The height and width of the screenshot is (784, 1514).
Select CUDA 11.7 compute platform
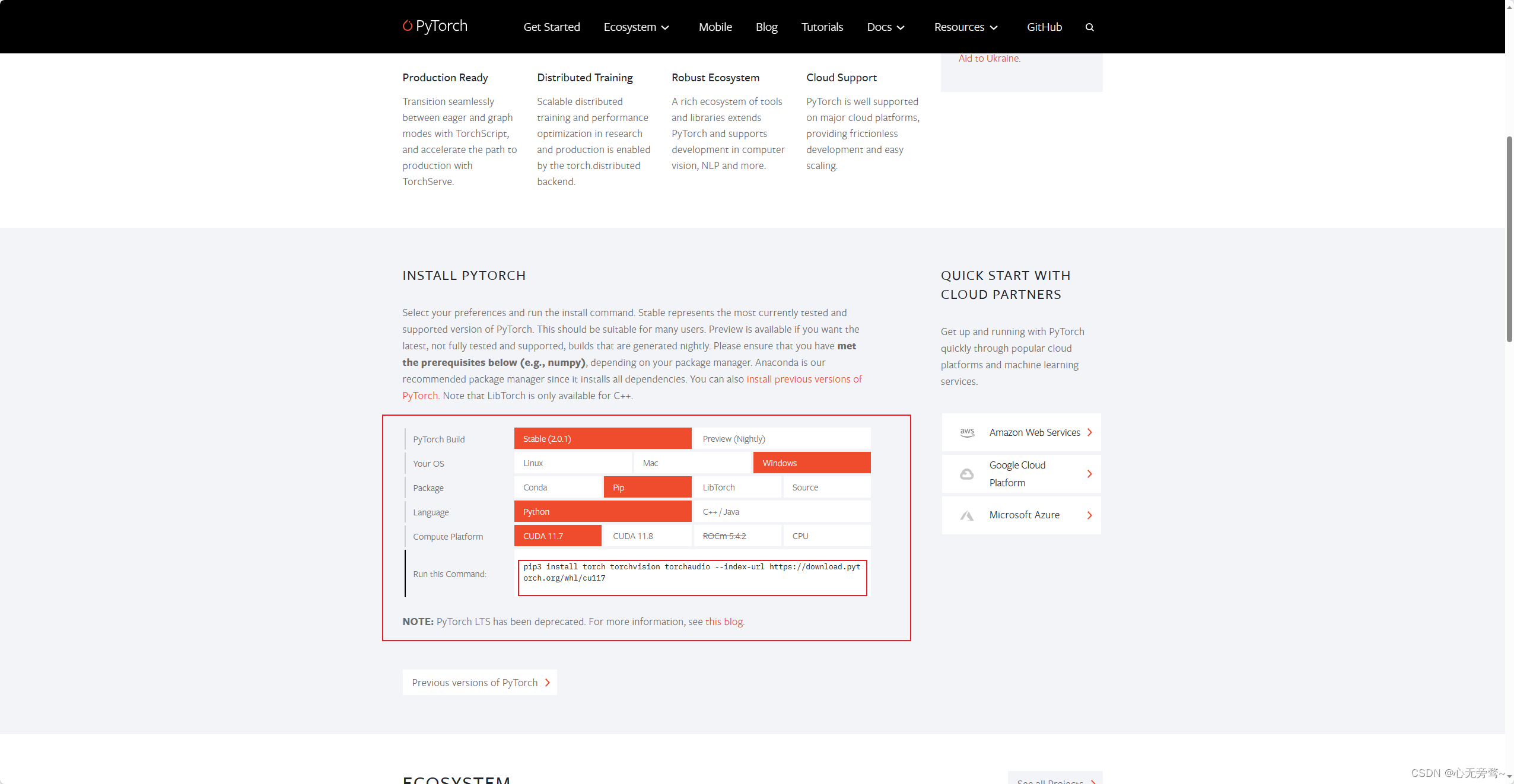point(556,535)
